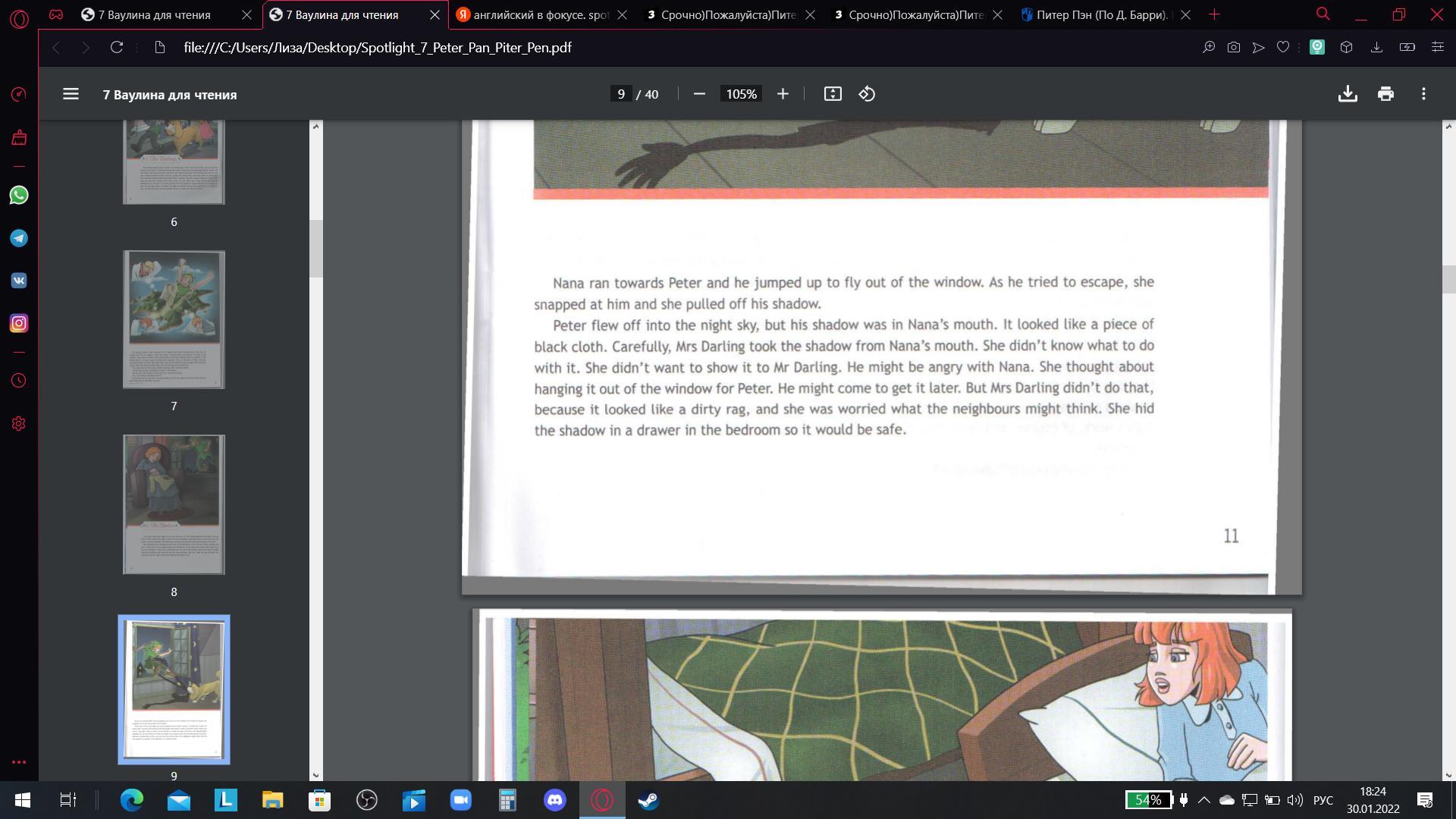Open the Windows Start menu
Viewport: 1456px width, 819px height.
22,800
